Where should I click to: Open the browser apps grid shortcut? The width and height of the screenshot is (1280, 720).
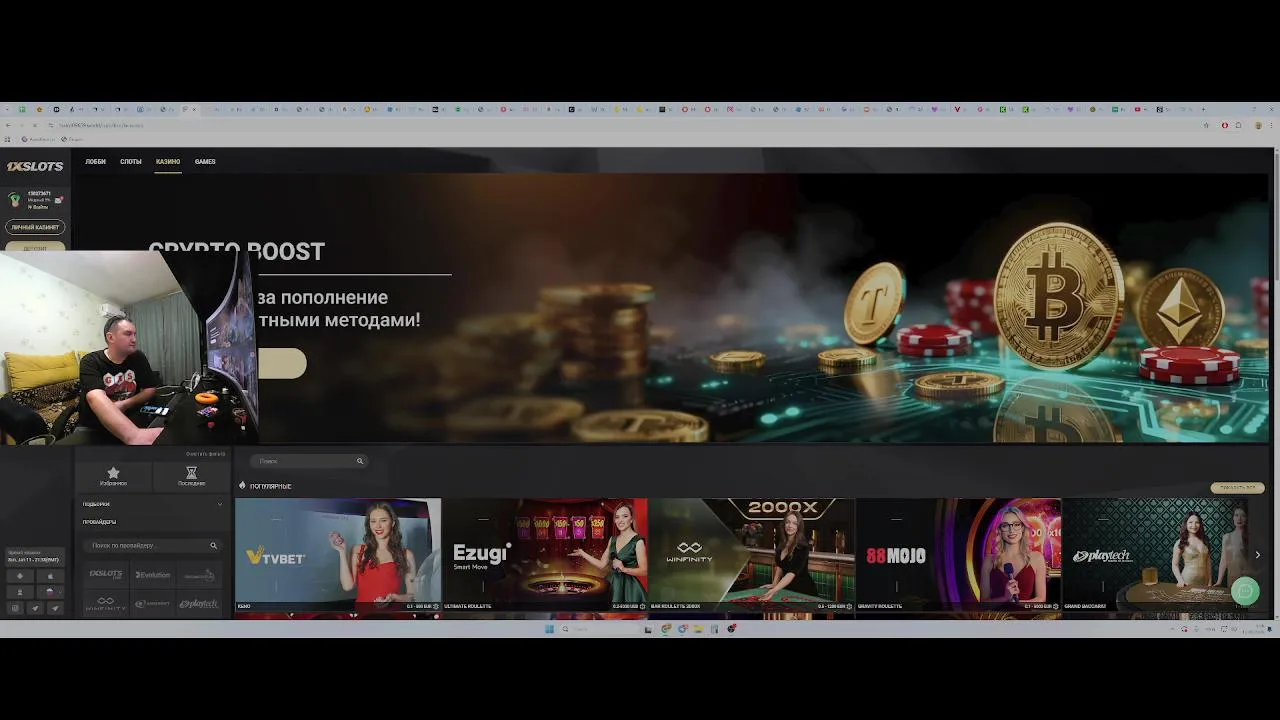[8, 138]
